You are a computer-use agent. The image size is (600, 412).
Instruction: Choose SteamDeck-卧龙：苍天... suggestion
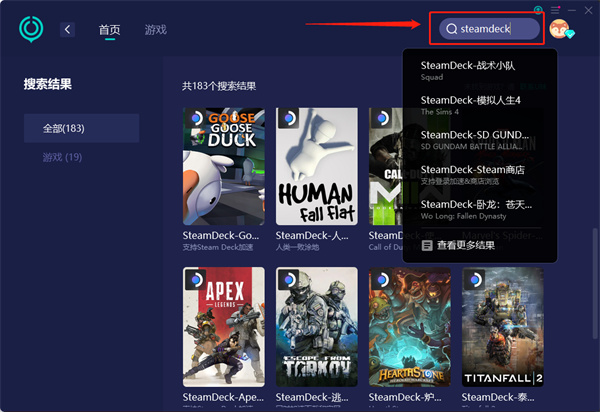coord(480,210)
